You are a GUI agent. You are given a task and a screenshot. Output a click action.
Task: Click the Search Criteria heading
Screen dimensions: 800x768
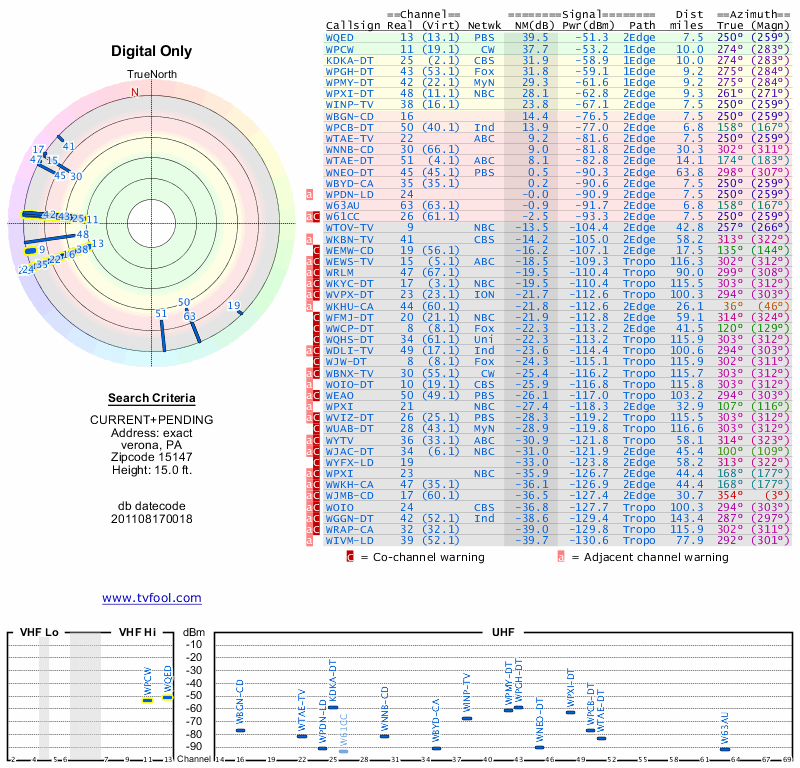[152, 398]
